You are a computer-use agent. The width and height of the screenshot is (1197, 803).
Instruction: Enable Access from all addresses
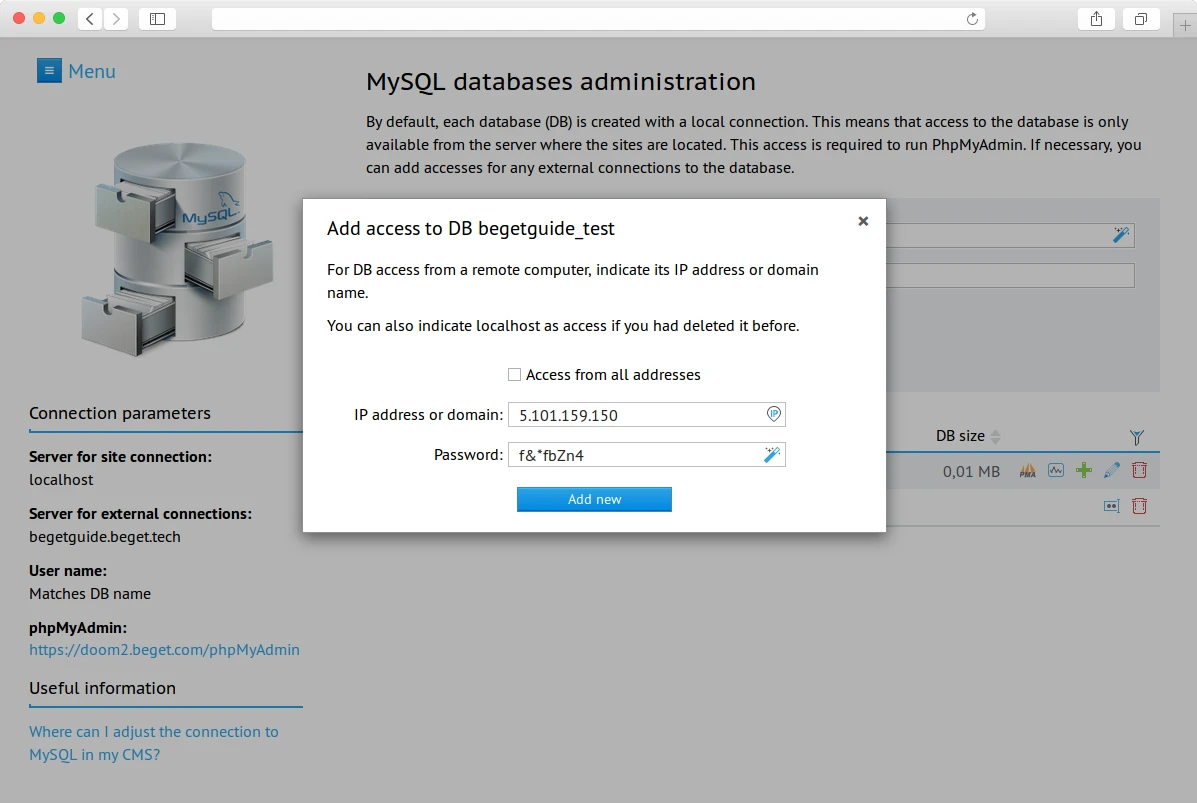514,375
